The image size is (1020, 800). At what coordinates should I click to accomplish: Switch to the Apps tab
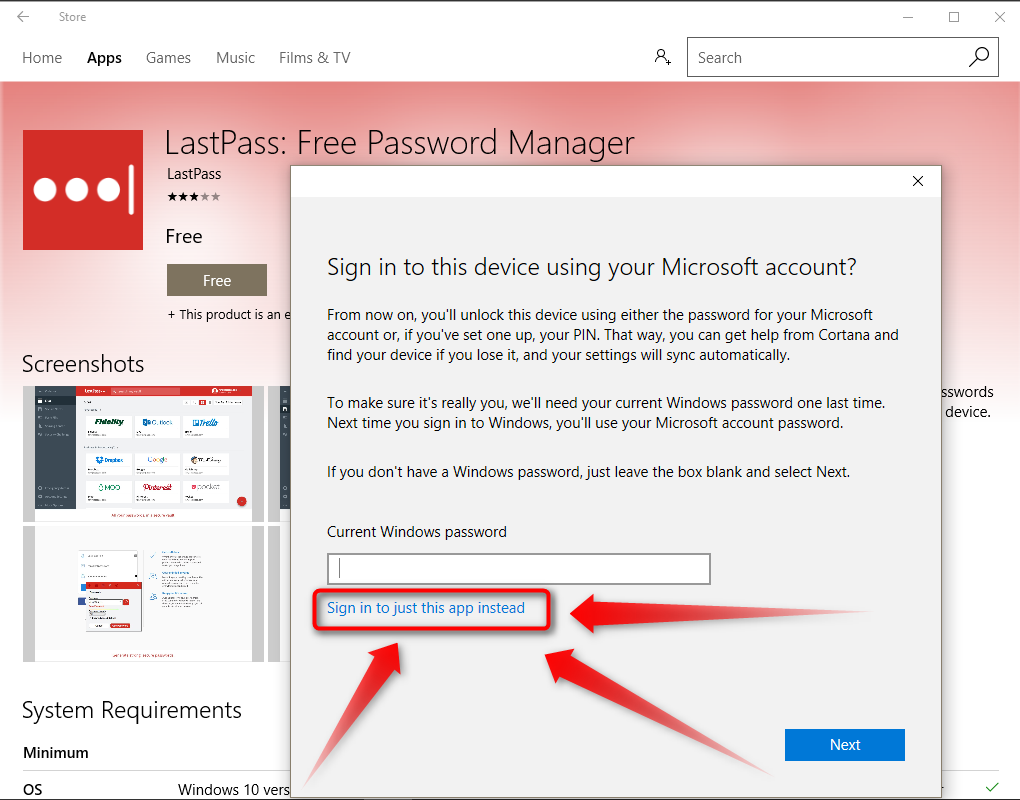pyautogui.click(x=104, y=58)
